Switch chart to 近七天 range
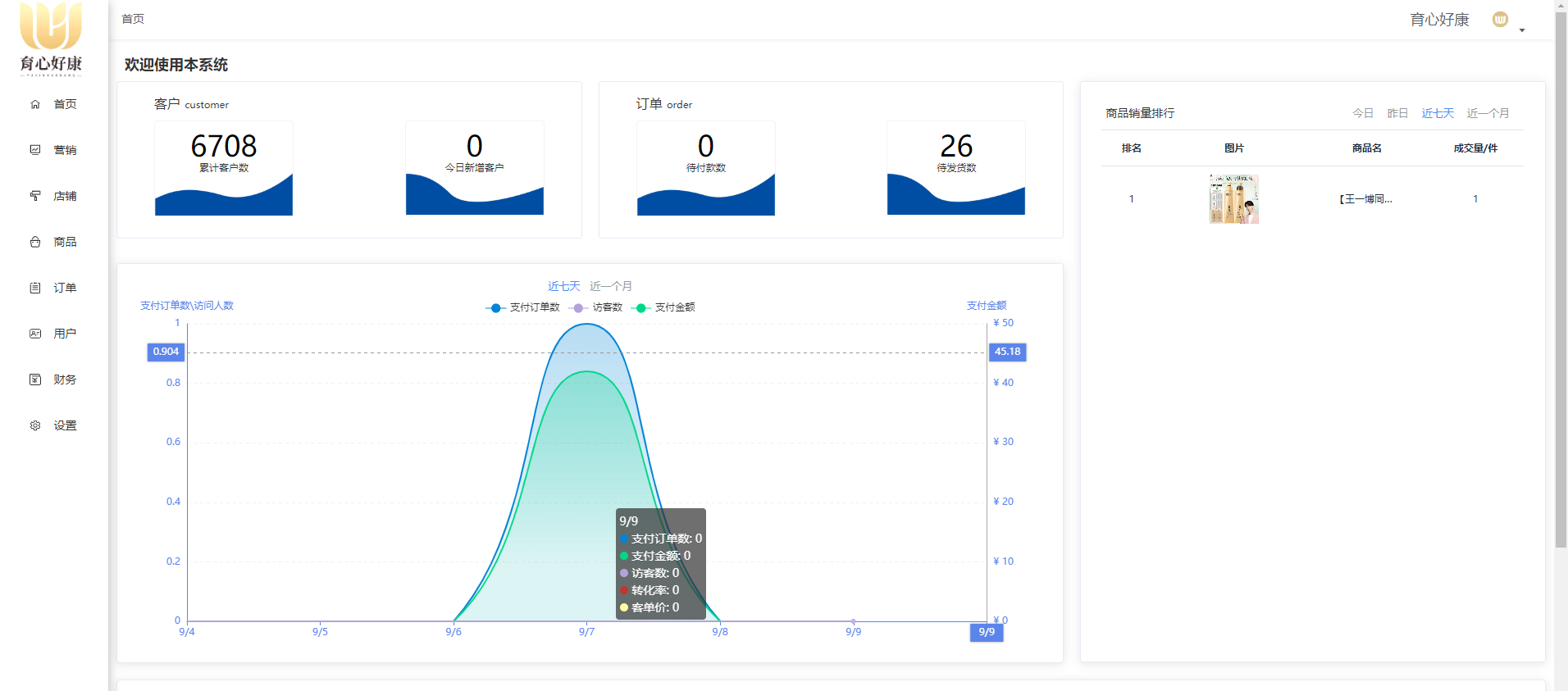This screenshot has height=691, width=1568. tap(564, 286)
